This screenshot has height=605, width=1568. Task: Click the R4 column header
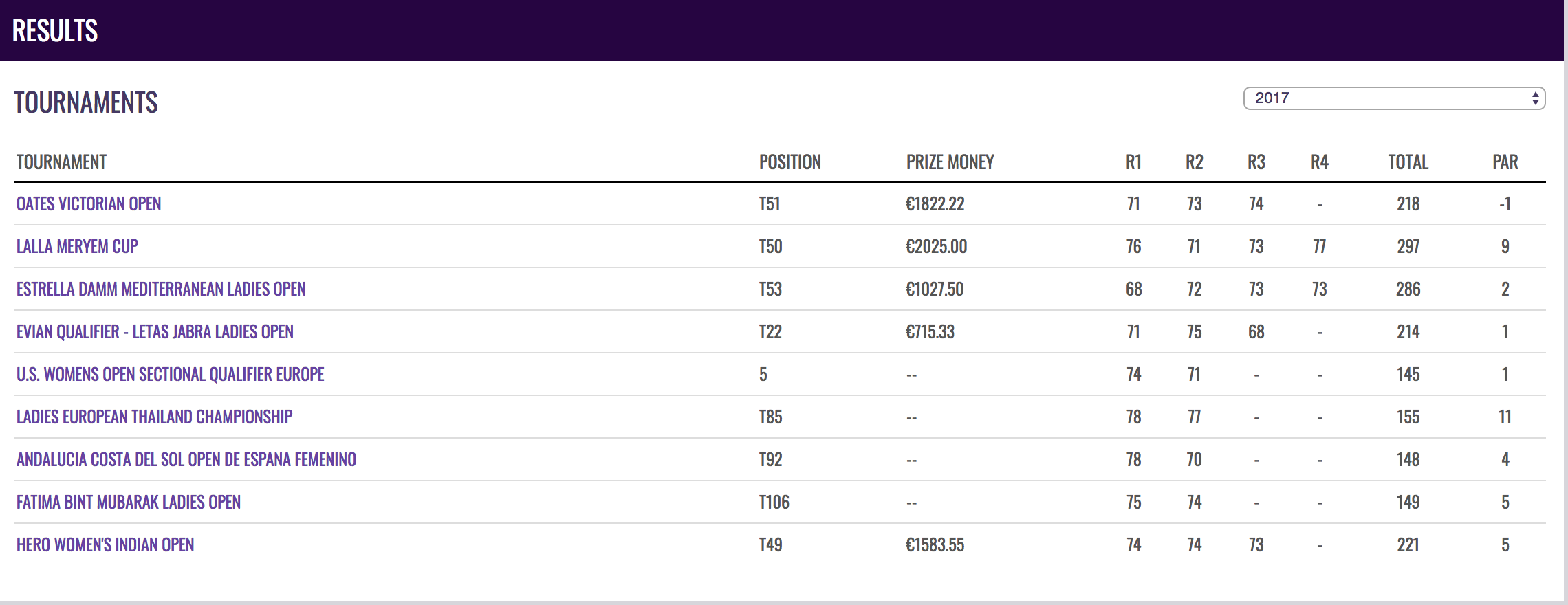1319,162
